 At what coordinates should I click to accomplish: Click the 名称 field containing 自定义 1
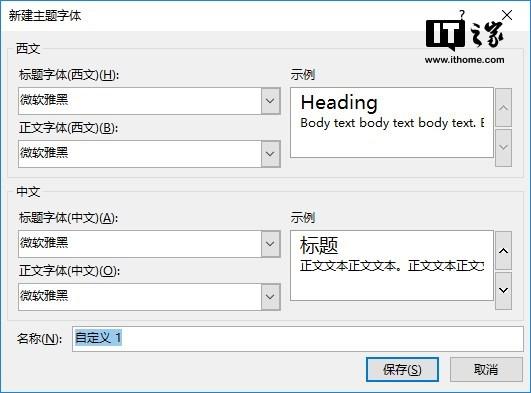pos(298,339)
